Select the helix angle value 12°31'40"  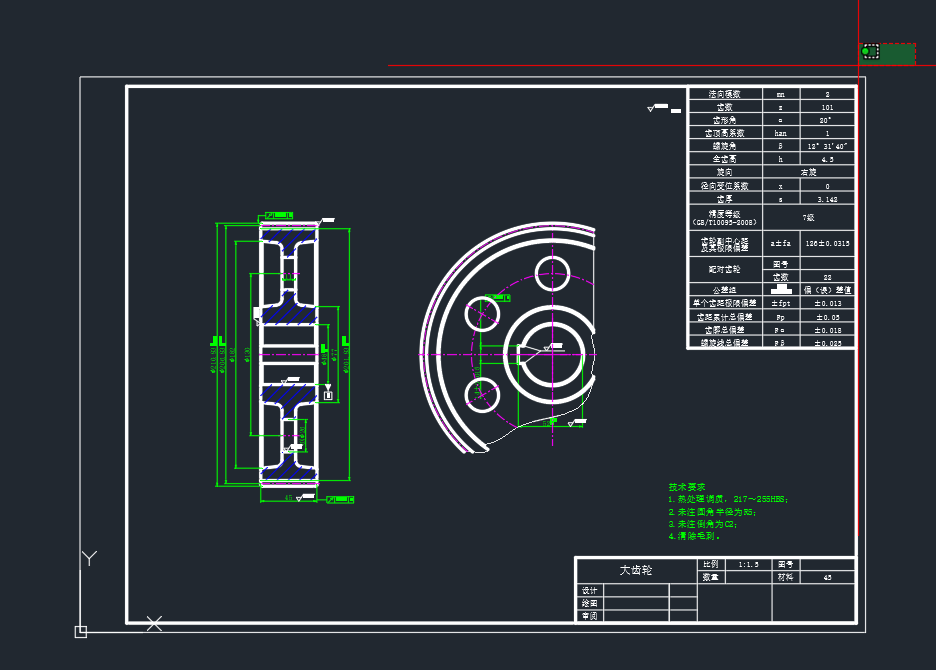827,146
